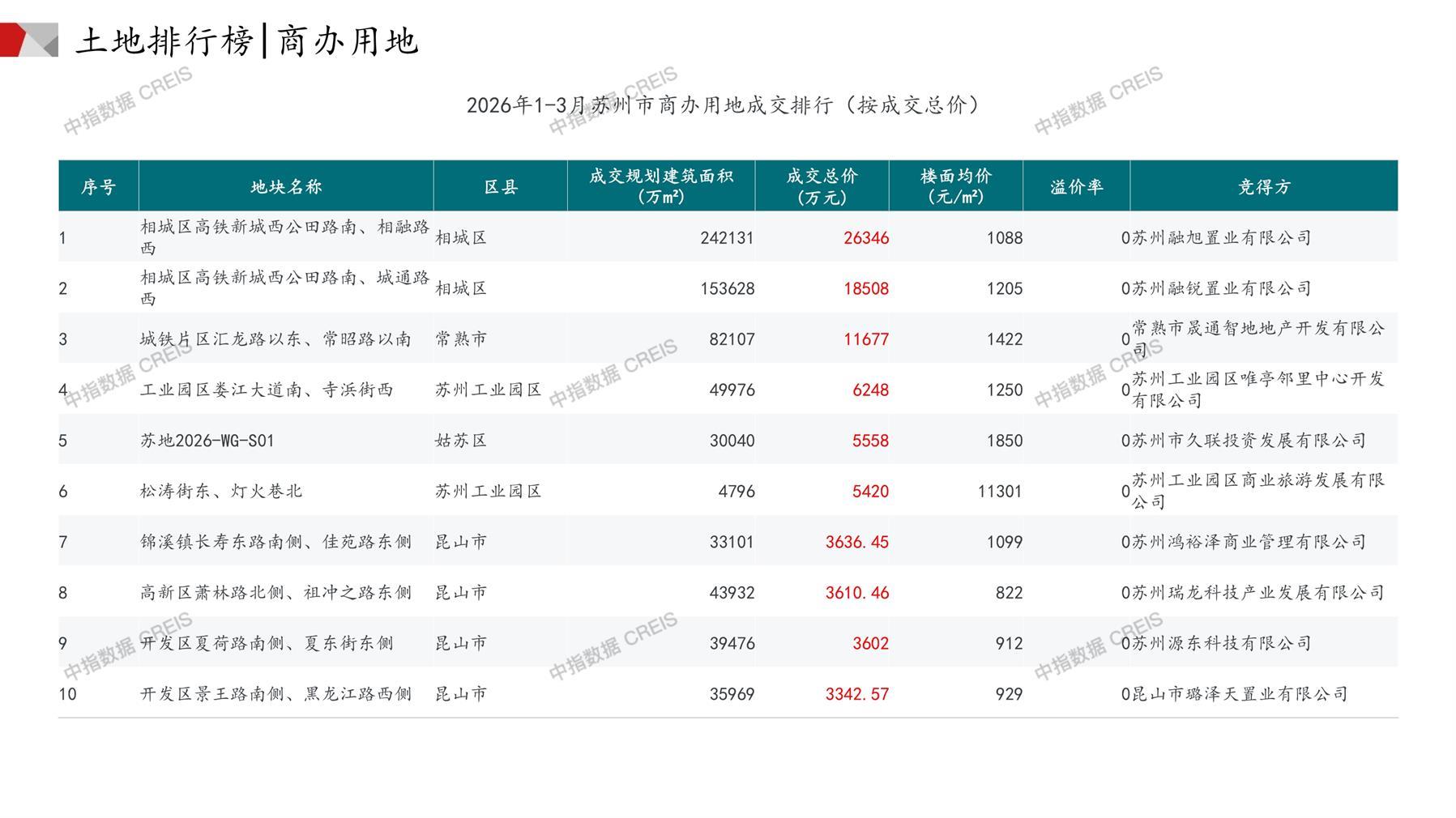Select the 楼面均价 column header
The width and height of the screenshot is (1456, 818).
coord(956,186)
